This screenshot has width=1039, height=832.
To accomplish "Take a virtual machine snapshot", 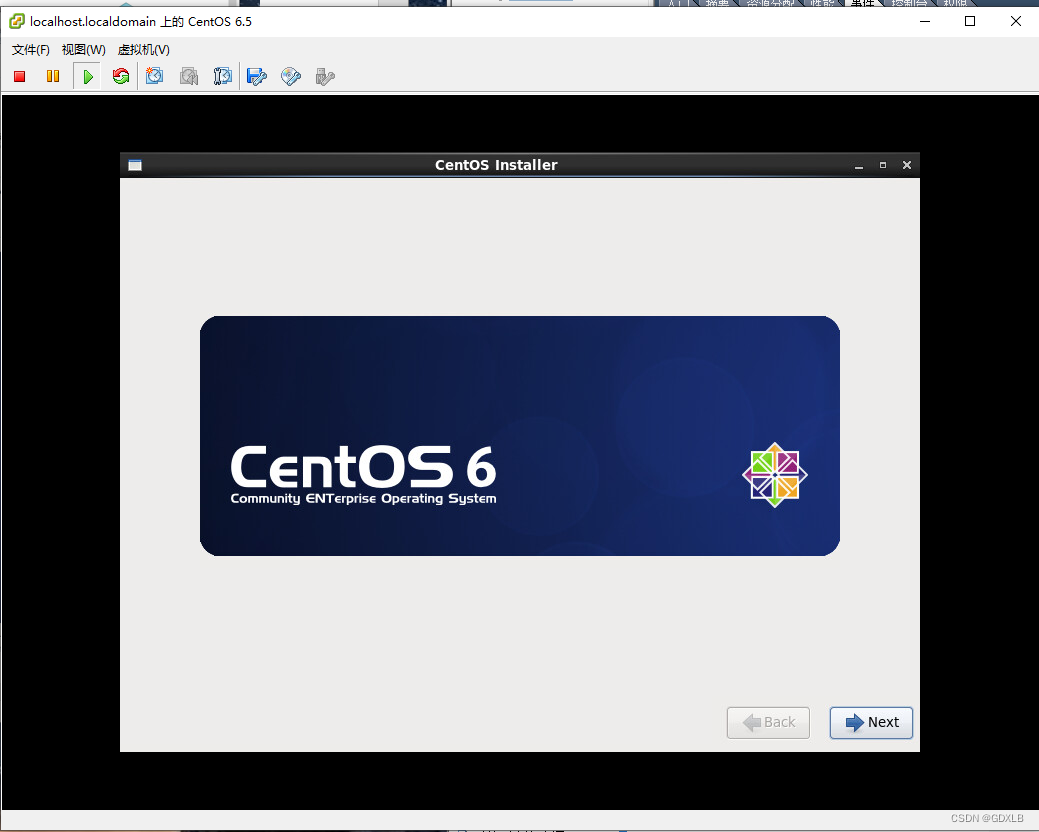I will (154, 76).
